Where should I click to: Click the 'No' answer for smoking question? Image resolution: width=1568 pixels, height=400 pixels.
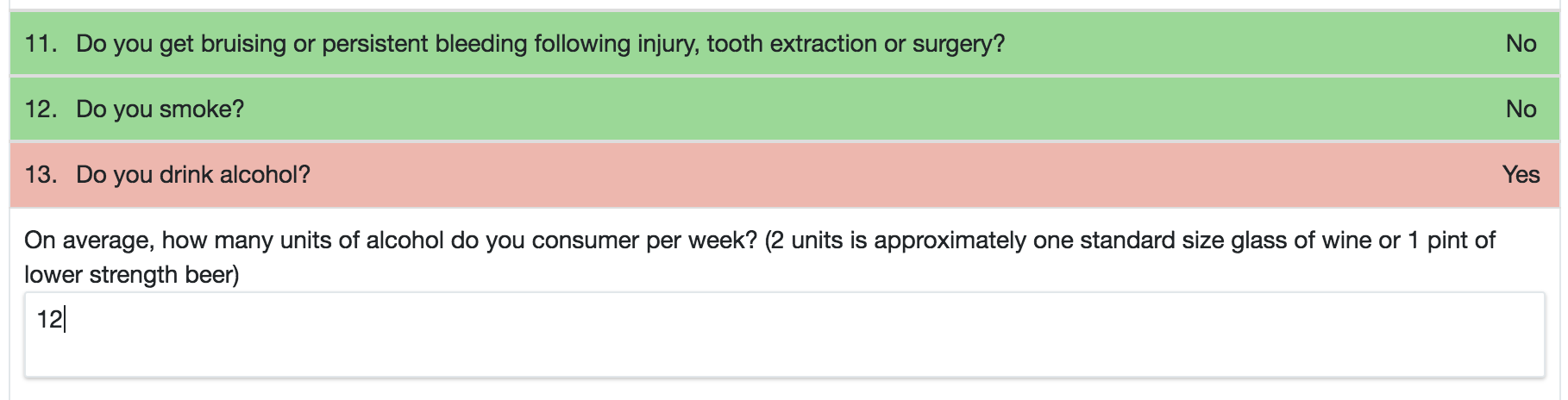(x=1521, y=109)
